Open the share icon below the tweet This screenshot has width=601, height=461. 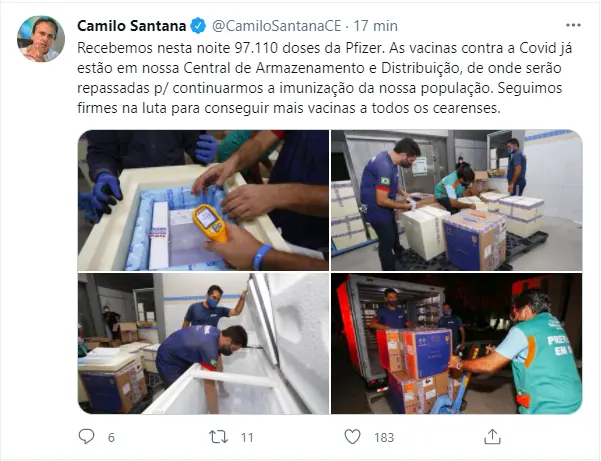pos(492,436)
